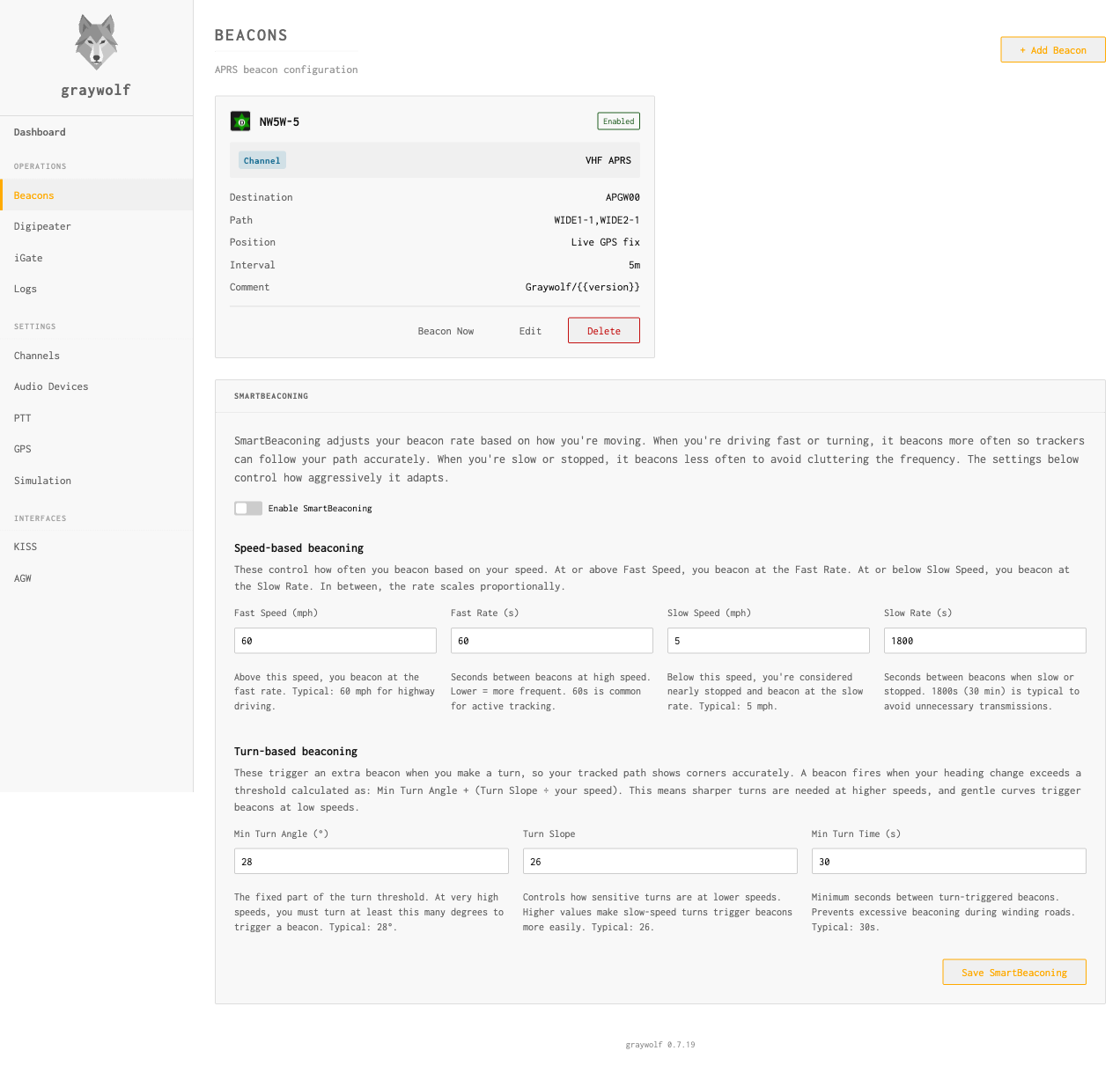This screenshot has height=1080, width=1120.
Task: Click the green beacon icon beside NW5W-5
Action: tap(240, 121)
